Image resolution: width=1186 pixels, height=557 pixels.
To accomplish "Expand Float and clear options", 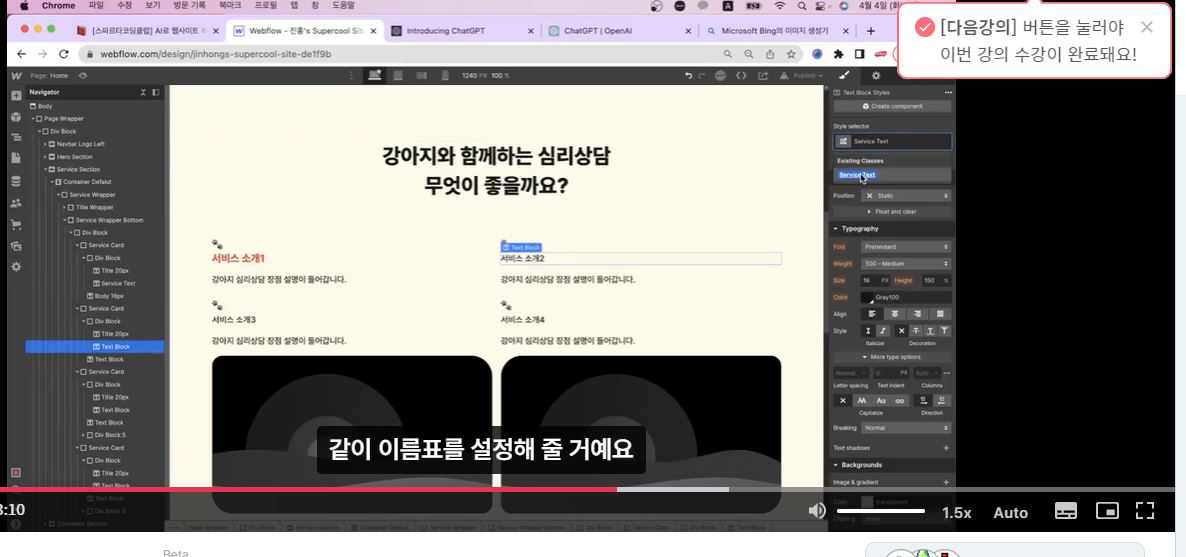I will pos(892,212).
